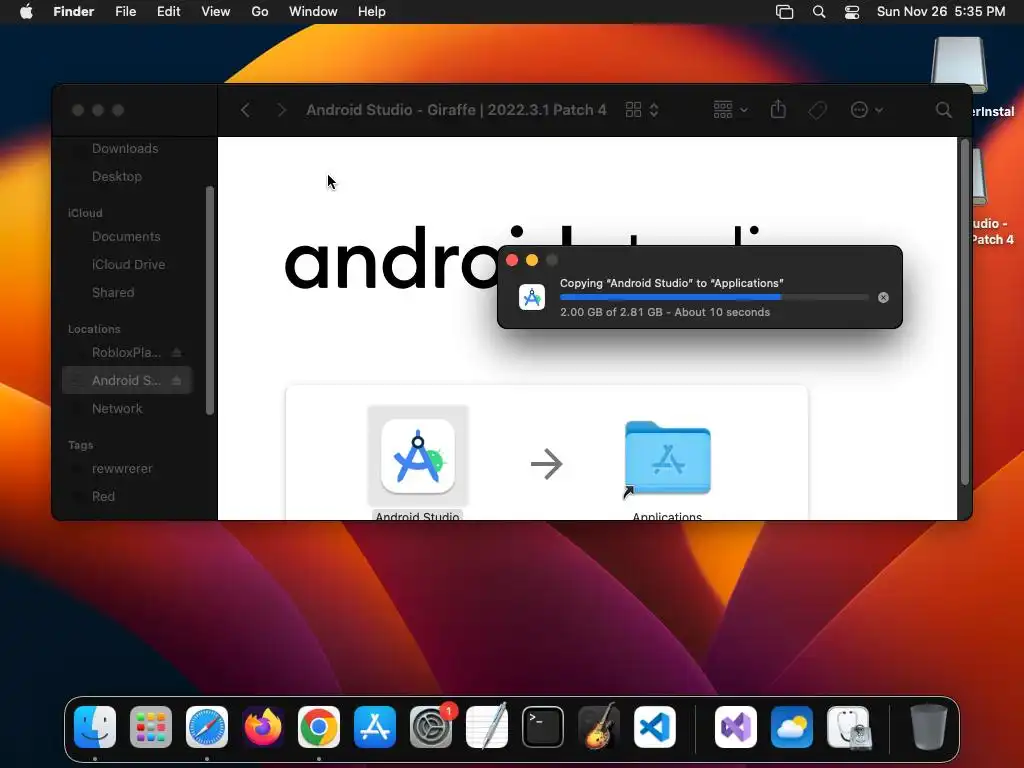This screenshot has height=768, width=1024.
Task: Select Desktop in the sidebar
Action: (117, 176)
